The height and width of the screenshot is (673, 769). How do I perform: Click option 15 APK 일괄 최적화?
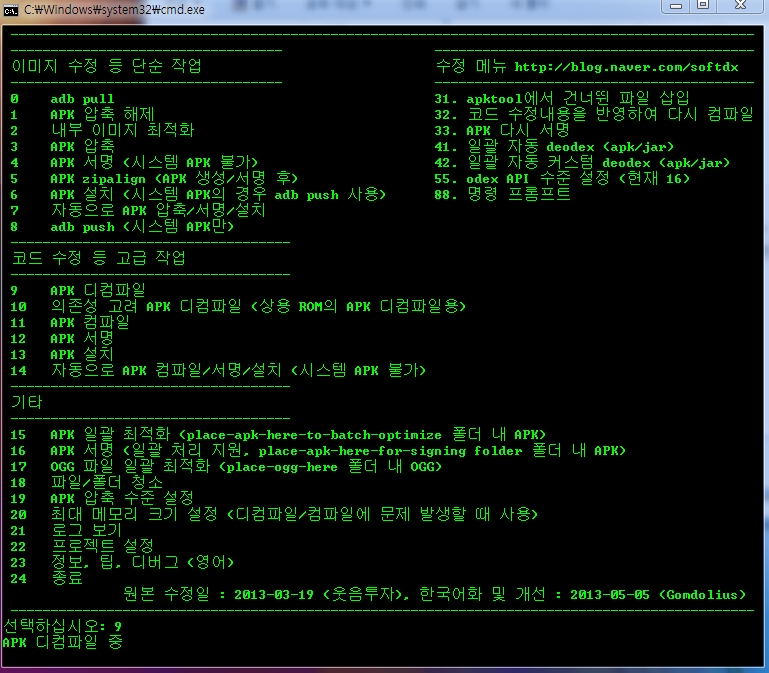(297, 434)
